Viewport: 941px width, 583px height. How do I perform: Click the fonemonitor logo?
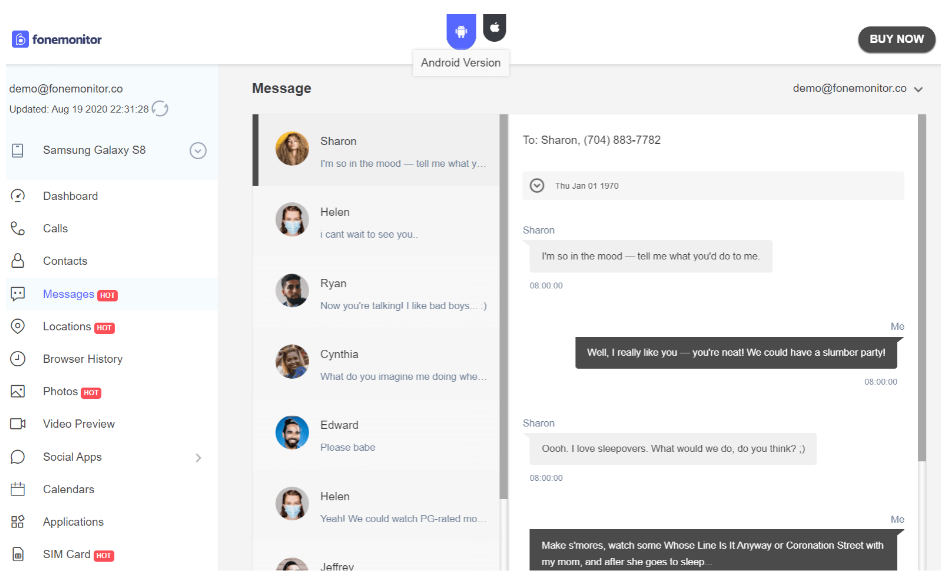pos(57,39)
